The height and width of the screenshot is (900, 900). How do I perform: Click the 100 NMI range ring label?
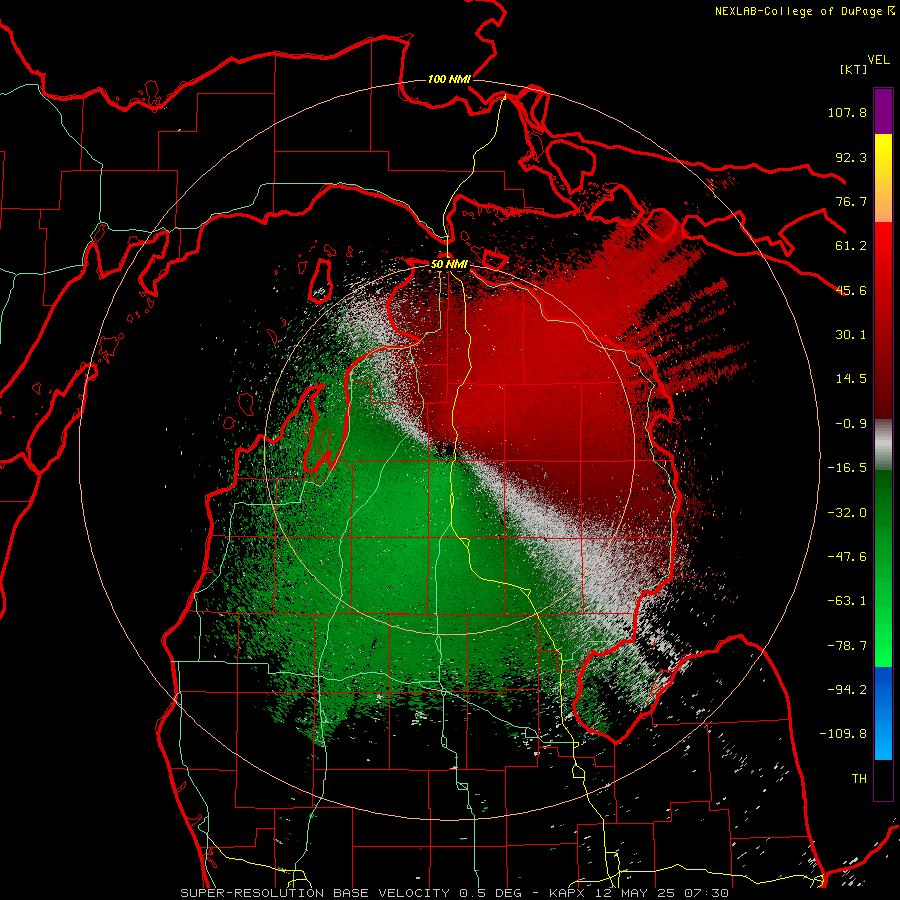click(x=449, y=79)
